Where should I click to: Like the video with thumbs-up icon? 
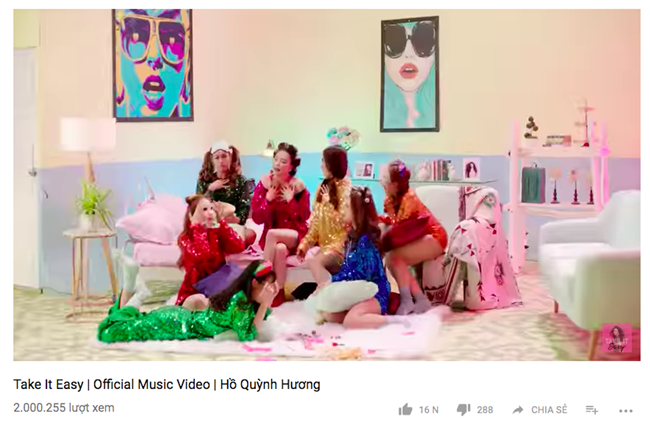click(x=405, y=410)
